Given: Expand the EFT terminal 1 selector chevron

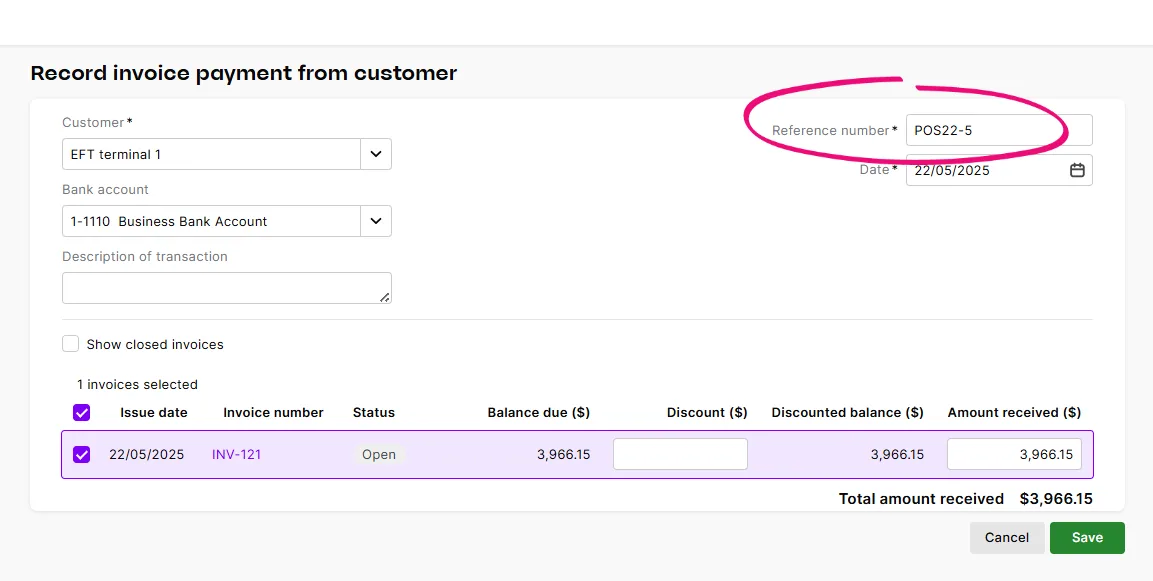Looking at the screenshot, I should (x=376, y=154).
